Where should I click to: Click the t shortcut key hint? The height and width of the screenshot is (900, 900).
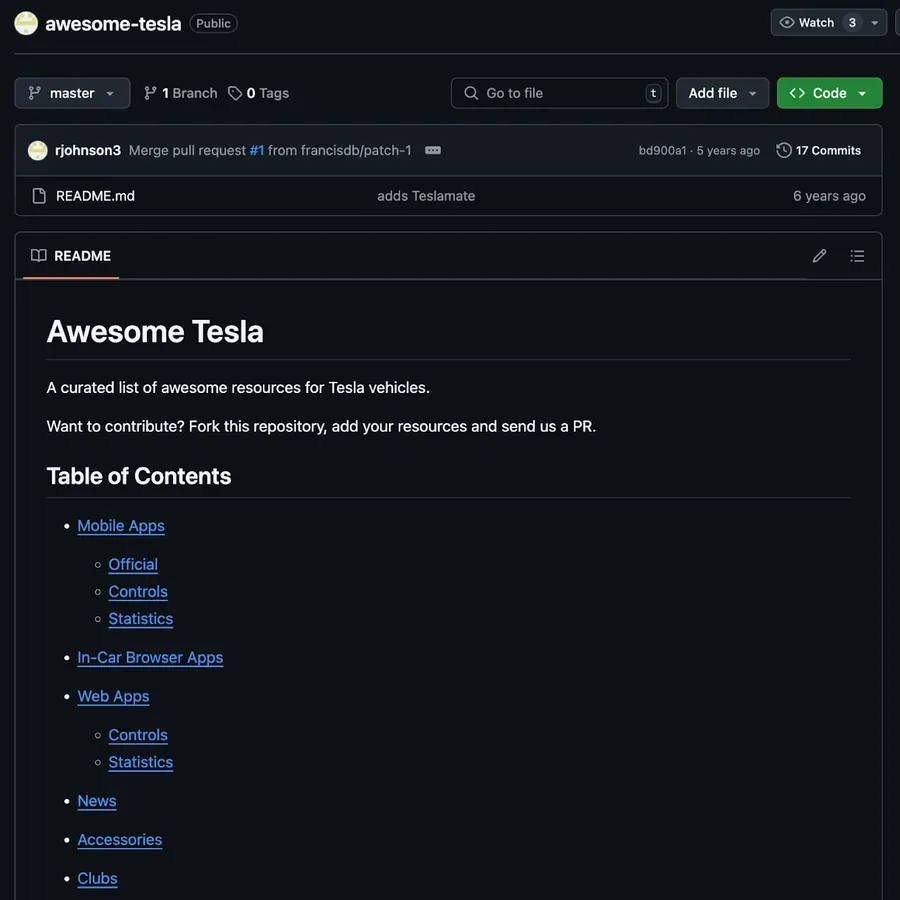click(653, 93)
